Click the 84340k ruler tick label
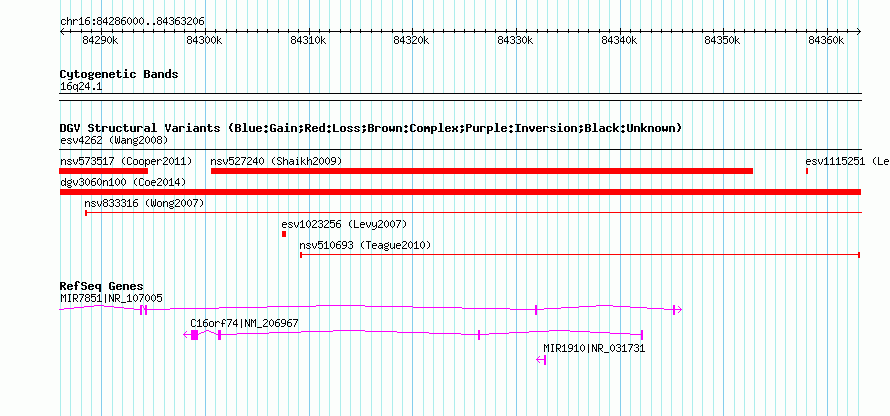The height and width of the screenshot is (416, 890). tap(619, 40)
